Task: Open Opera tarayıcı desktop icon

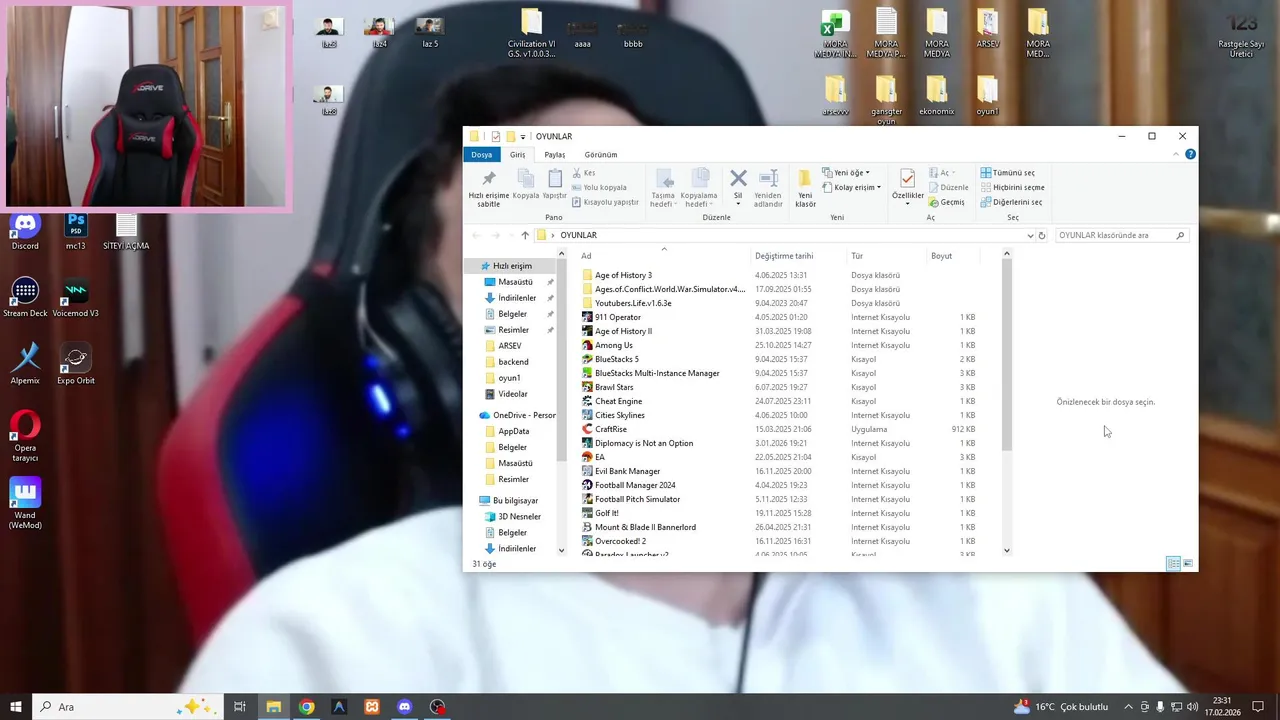Action: tap(25, 436)
